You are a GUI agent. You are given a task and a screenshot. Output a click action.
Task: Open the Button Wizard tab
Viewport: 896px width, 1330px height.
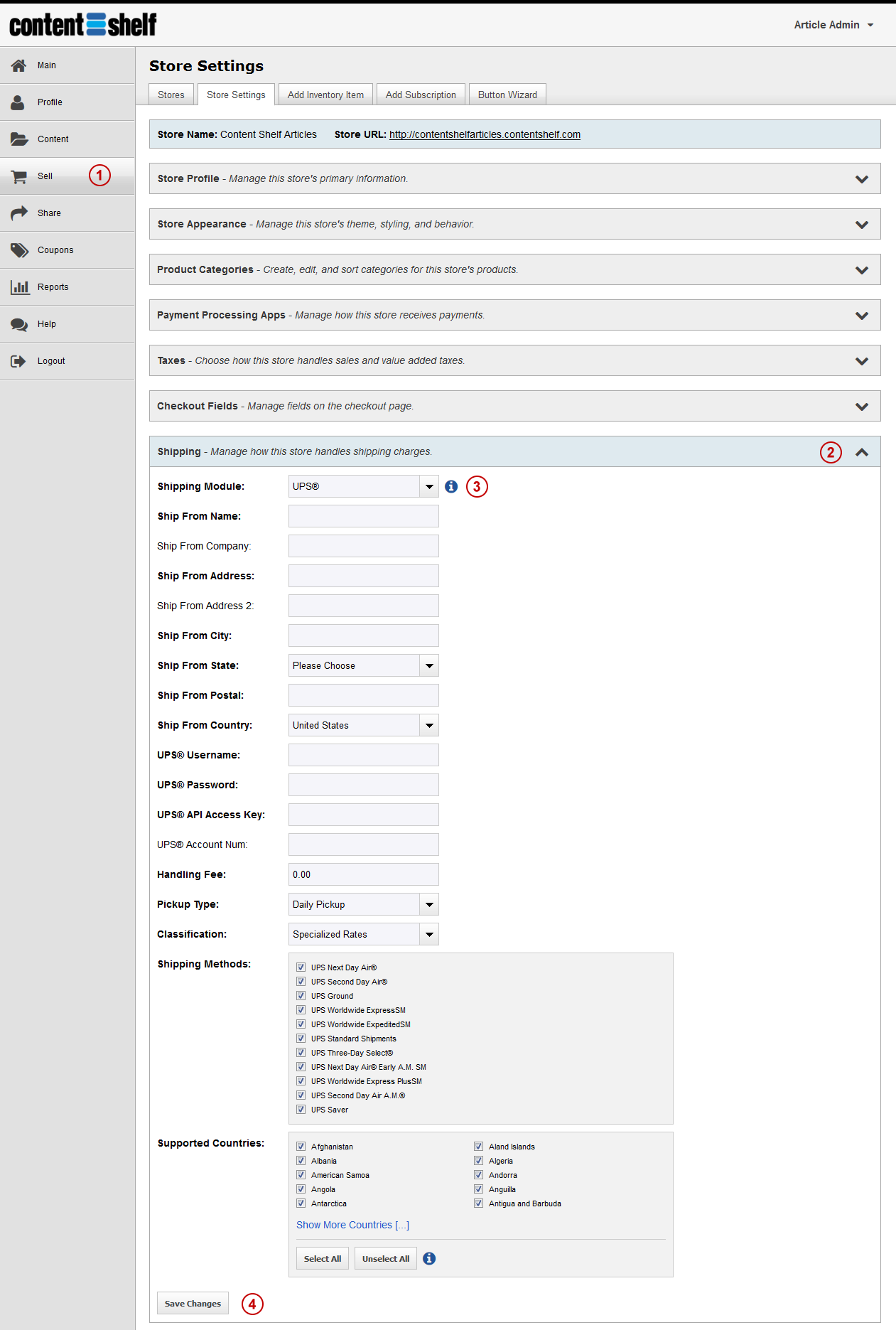click(x=507, y=95)
